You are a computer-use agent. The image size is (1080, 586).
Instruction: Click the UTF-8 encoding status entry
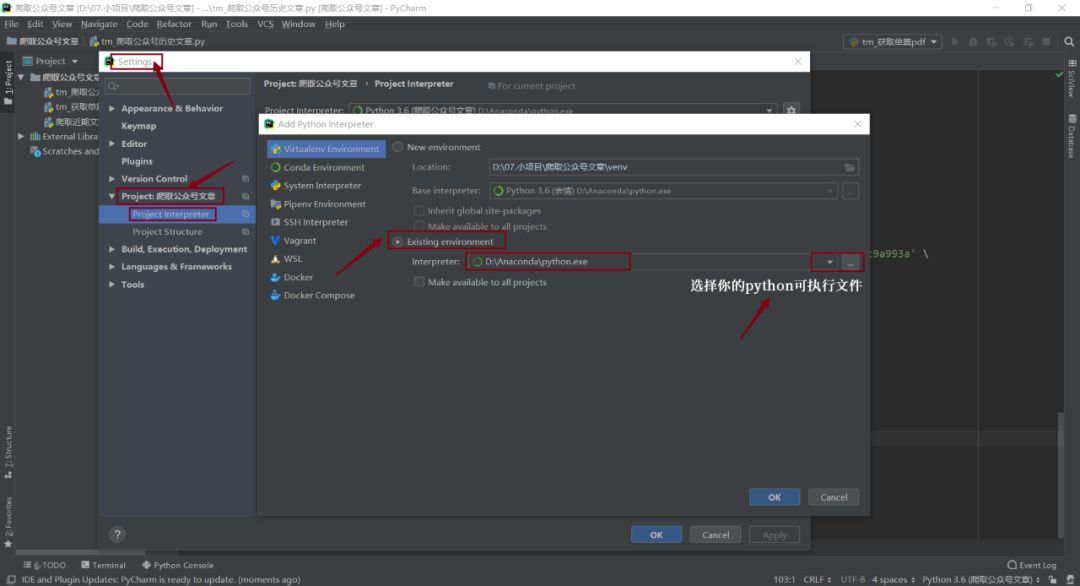852,580
